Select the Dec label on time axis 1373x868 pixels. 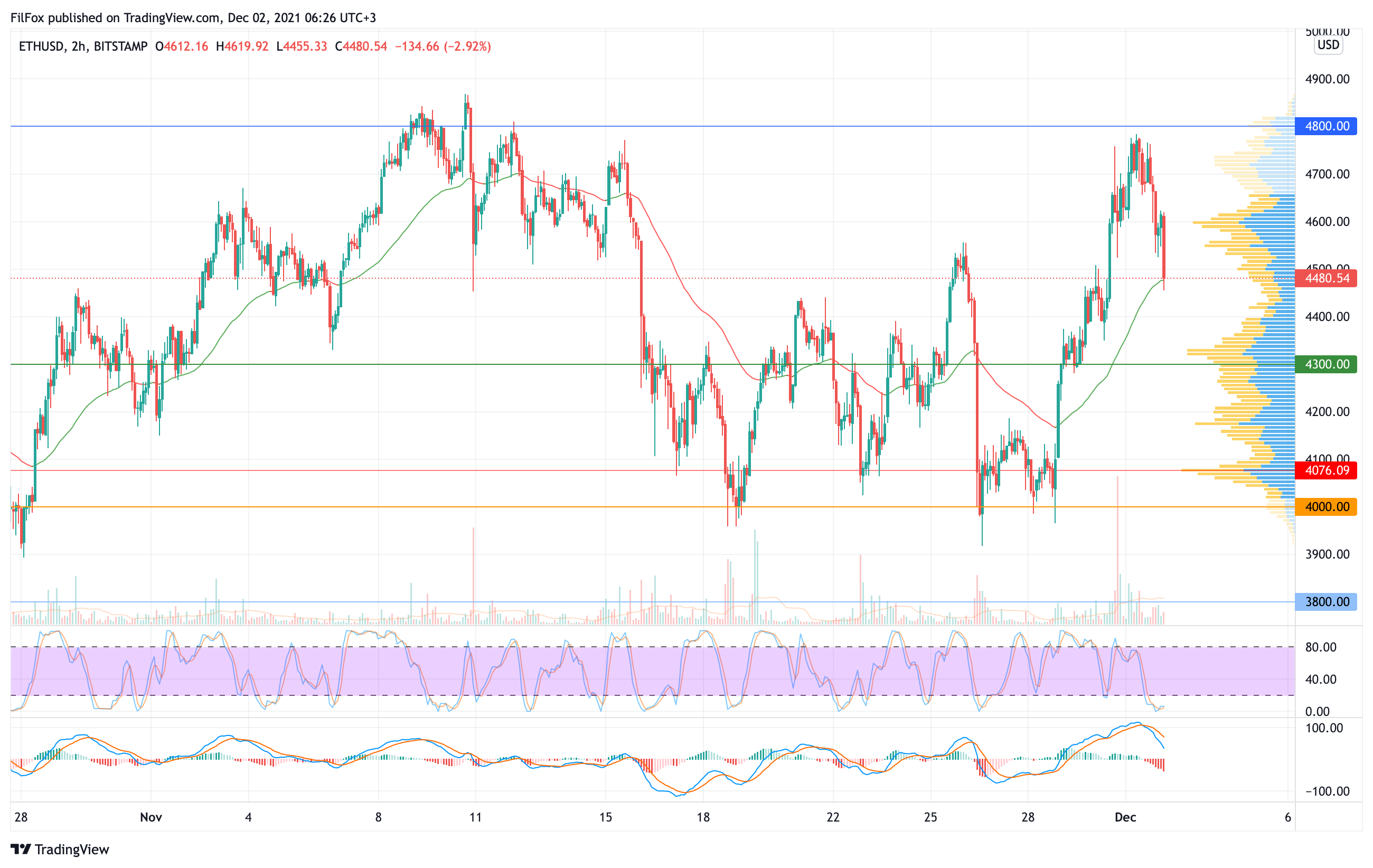click(1125, 817)
